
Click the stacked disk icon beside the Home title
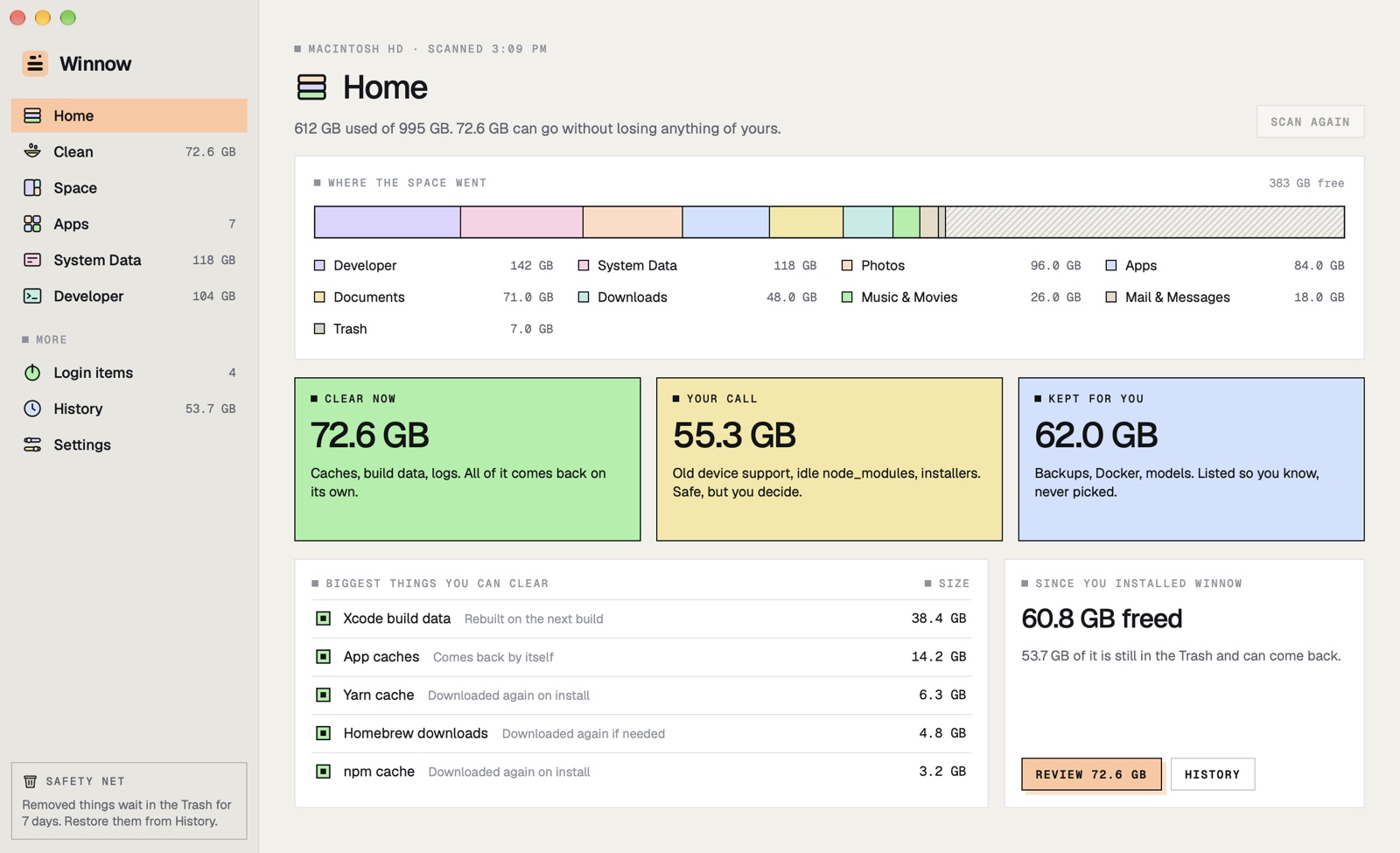311,87
